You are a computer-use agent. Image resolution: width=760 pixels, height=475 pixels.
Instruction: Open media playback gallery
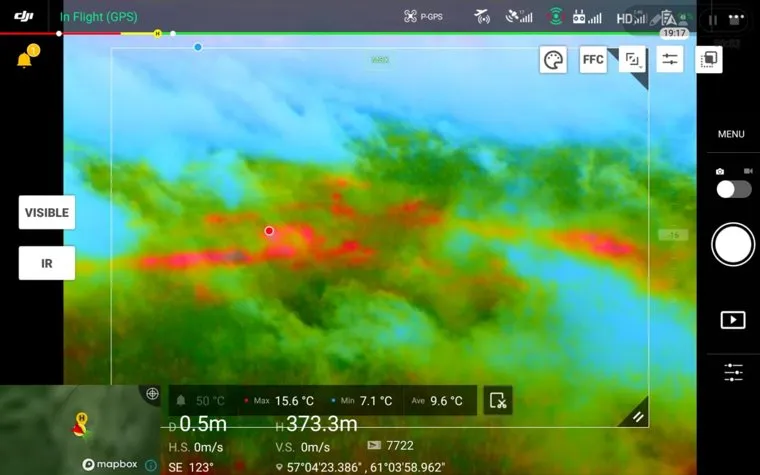(733, 320)
